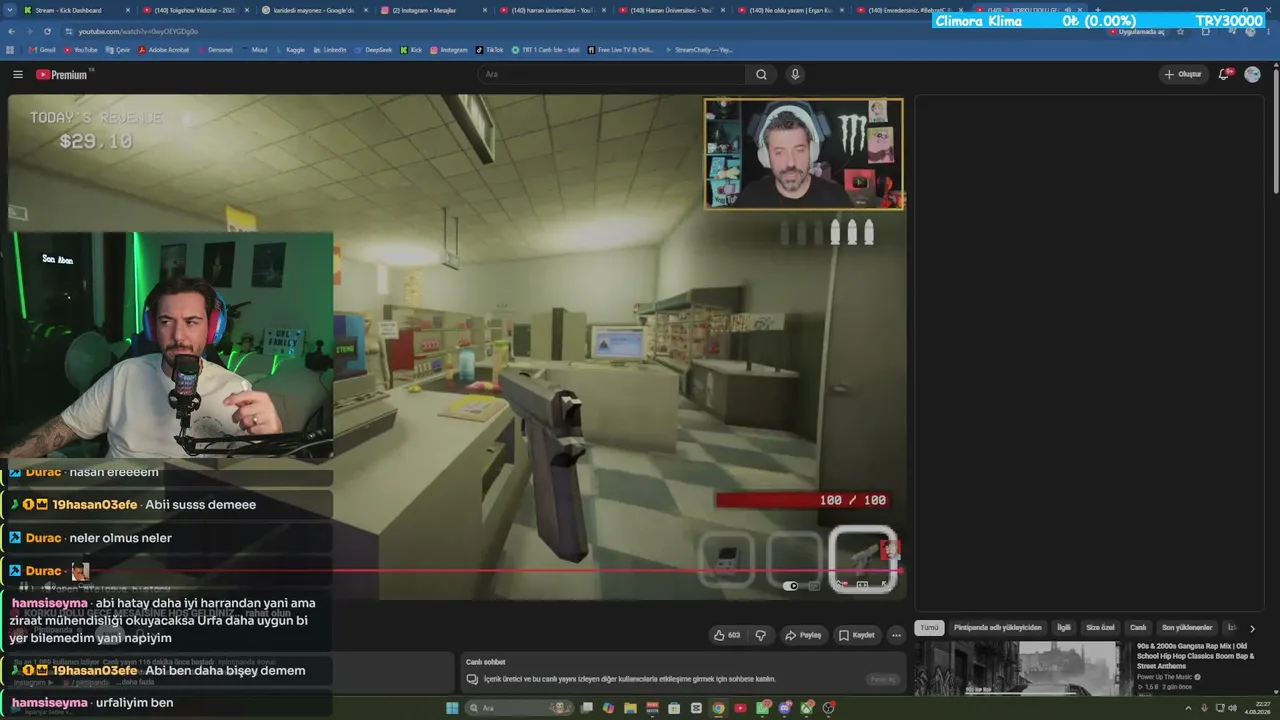Launch Chrome from the taskbar
1280x720 pixels.
pyautogui.click(x=718, y=708)
